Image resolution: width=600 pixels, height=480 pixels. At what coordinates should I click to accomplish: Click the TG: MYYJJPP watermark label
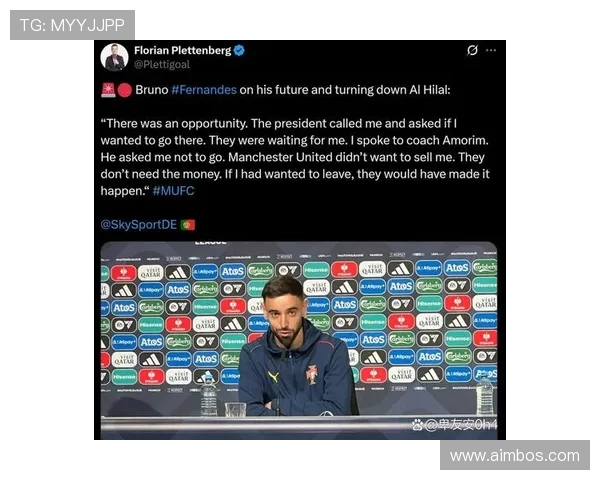coord(72,25)
